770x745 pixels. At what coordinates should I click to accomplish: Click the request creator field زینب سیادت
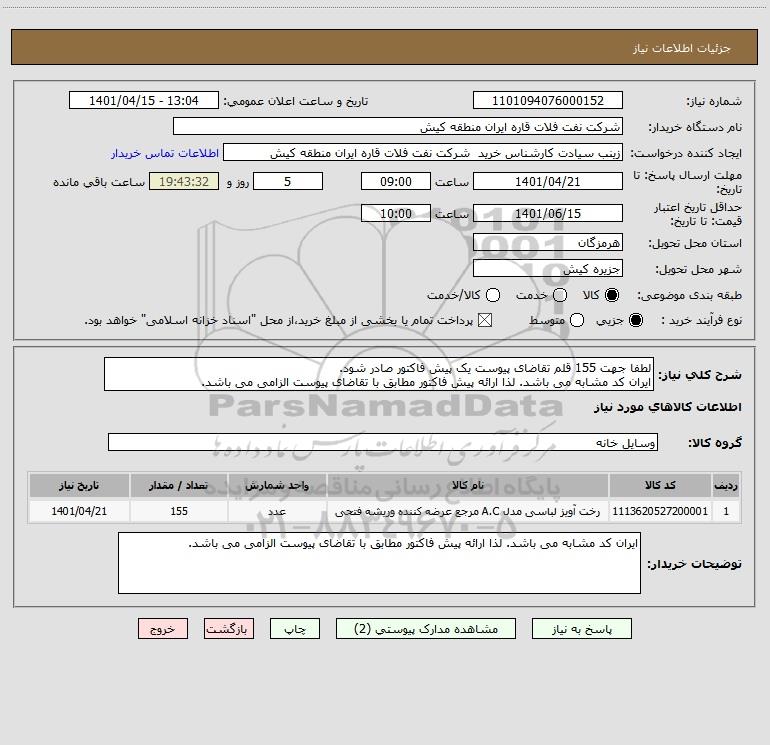[423, 152]
